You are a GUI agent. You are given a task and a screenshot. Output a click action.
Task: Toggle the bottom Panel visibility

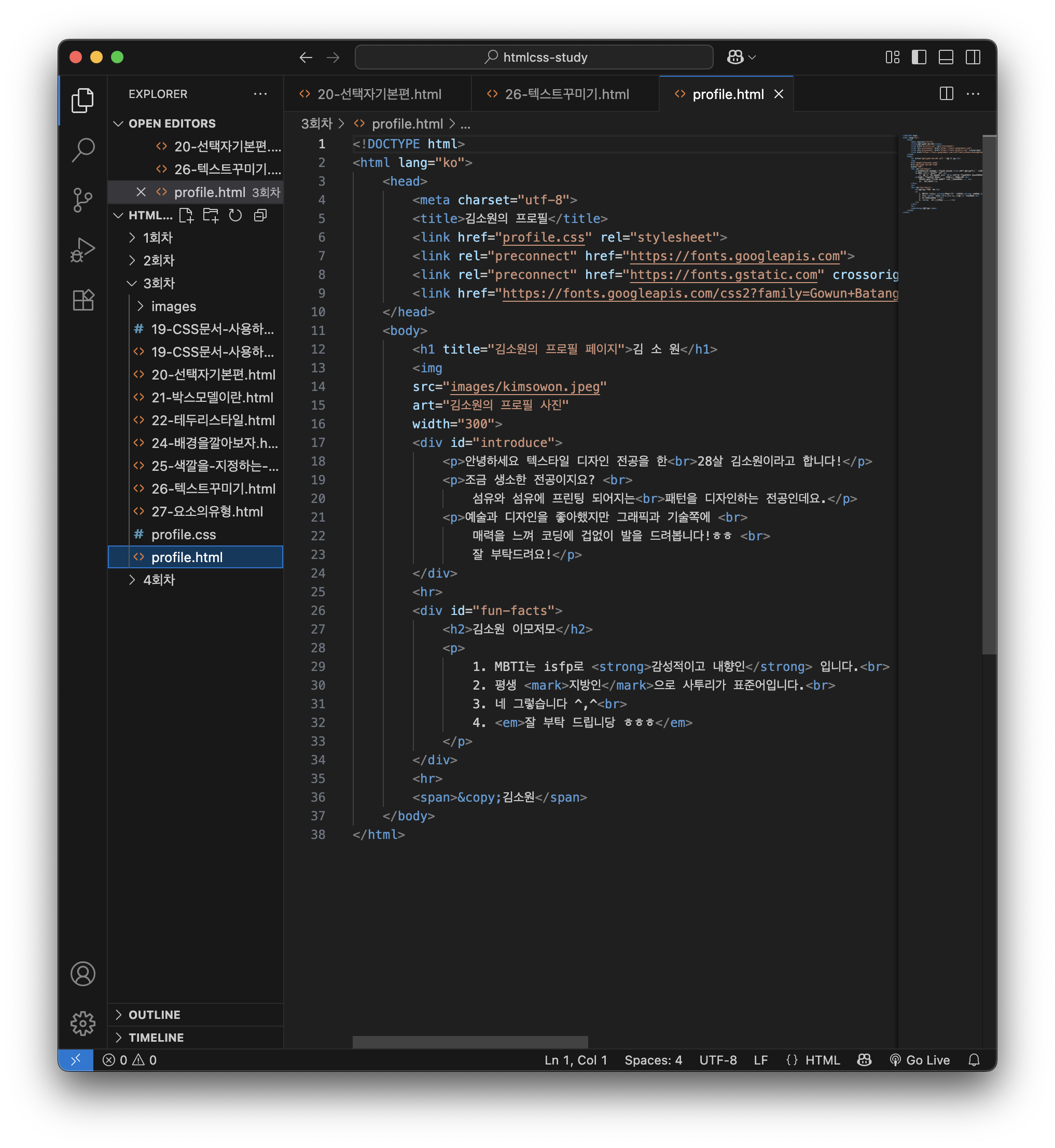pyautogui.click(x=946, y=57)
